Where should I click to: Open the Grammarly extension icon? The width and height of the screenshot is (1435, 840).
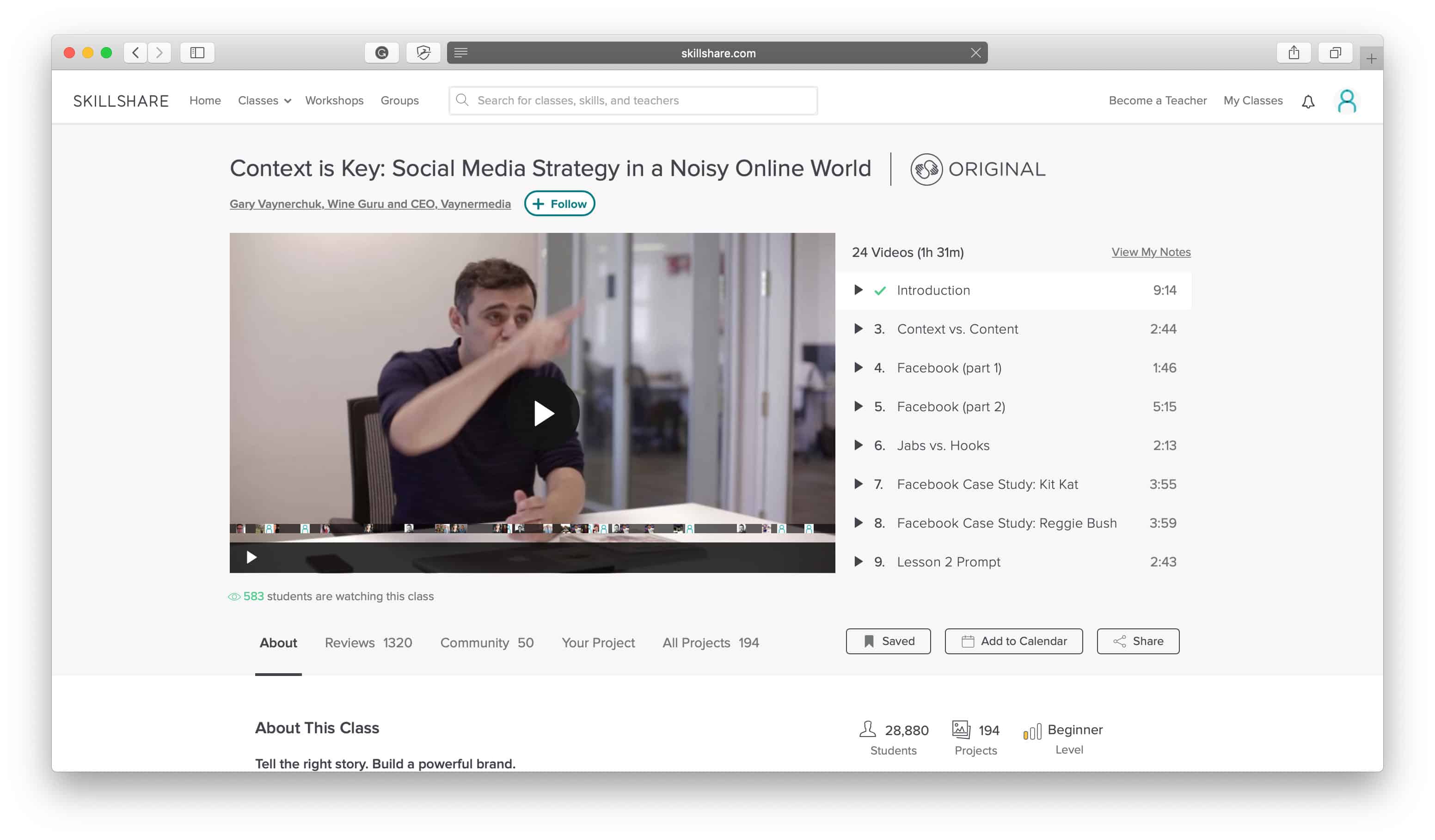(381, 53)
